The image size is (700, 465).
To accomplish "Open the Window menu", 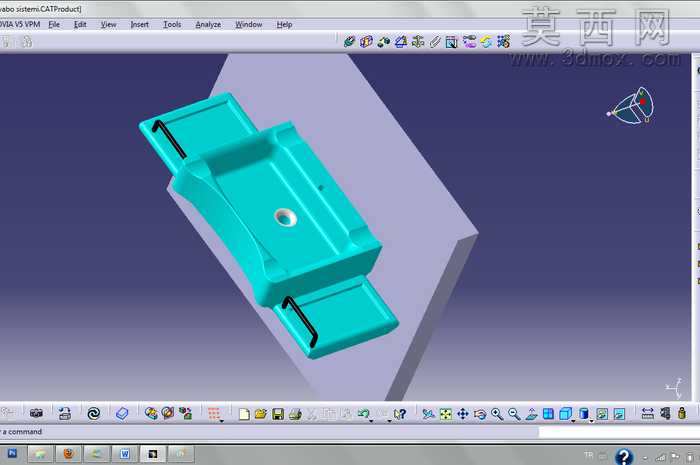I will click(x=249, y=25).
